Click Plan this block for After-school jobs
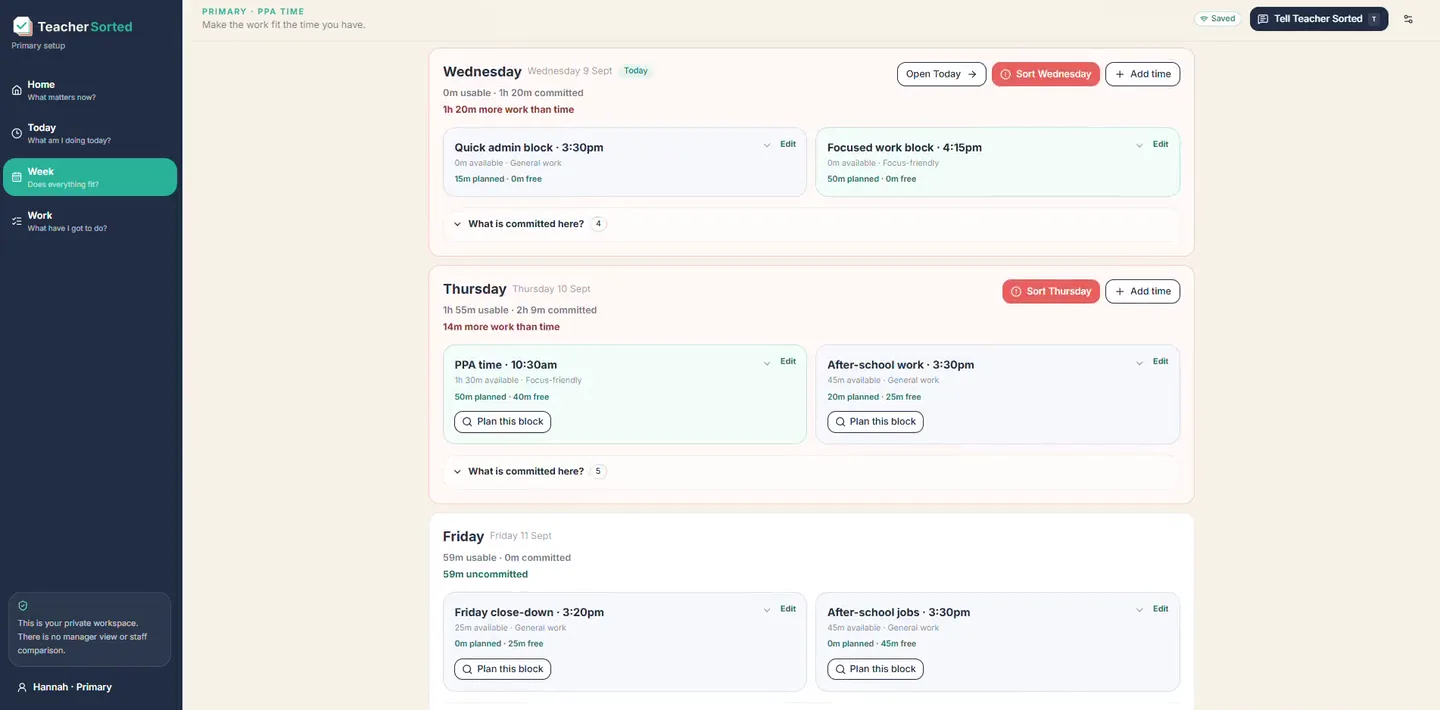The width and height of the screenshot is (1440, 710). click(875, 669)
